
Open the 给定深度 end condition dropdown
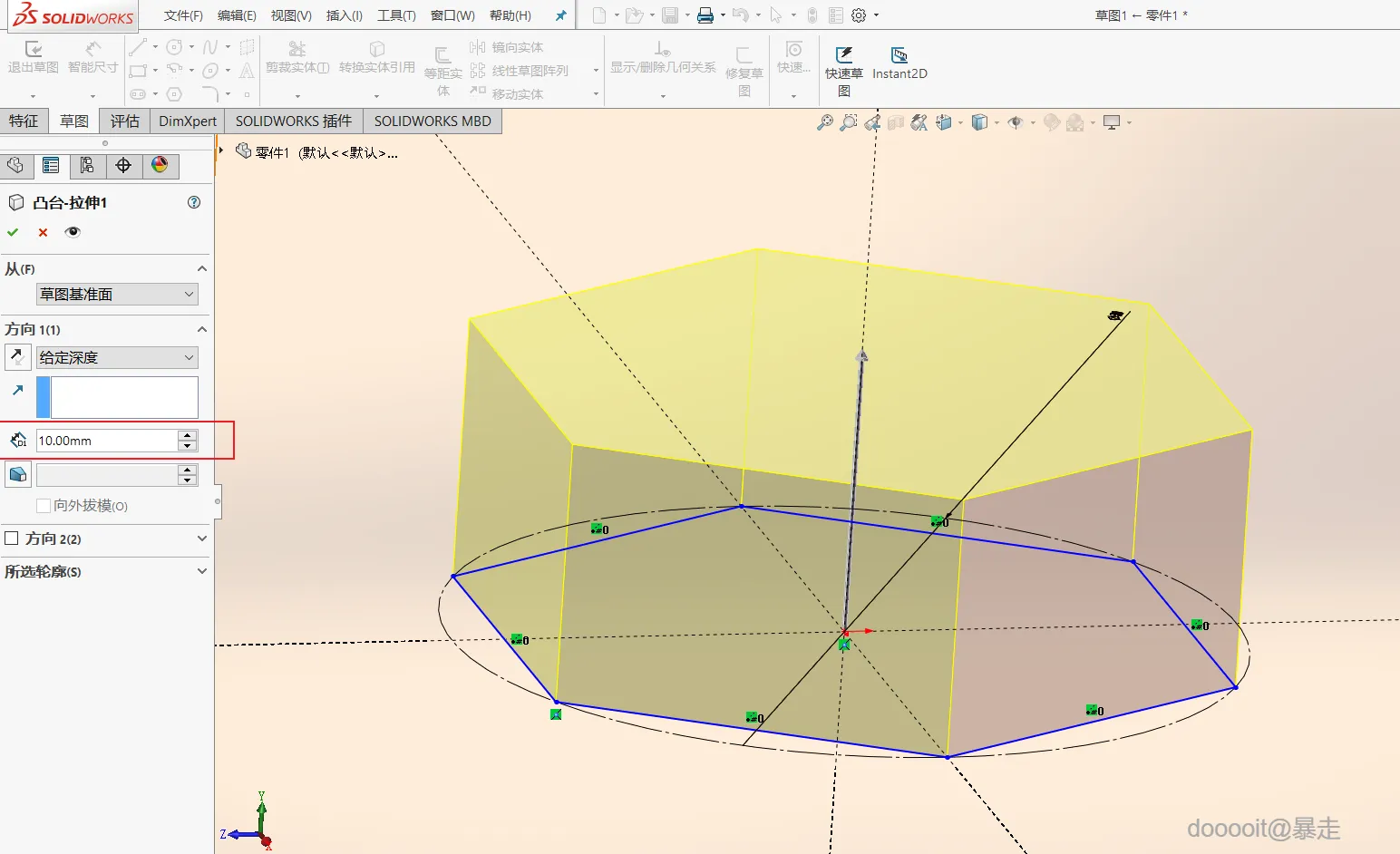coord(116,358)
